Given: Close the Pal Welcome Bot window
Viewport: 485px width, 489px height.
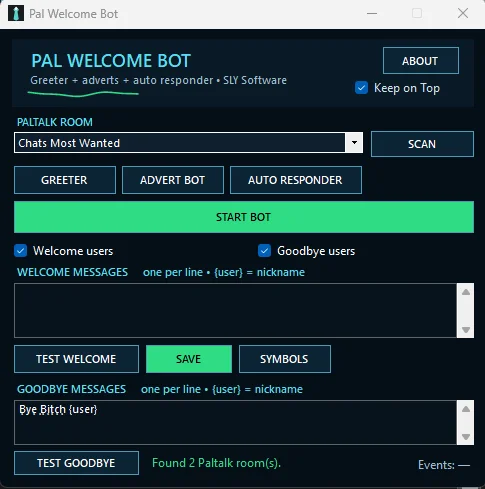Looking at the screenshot, I should [x=463, y=14].
